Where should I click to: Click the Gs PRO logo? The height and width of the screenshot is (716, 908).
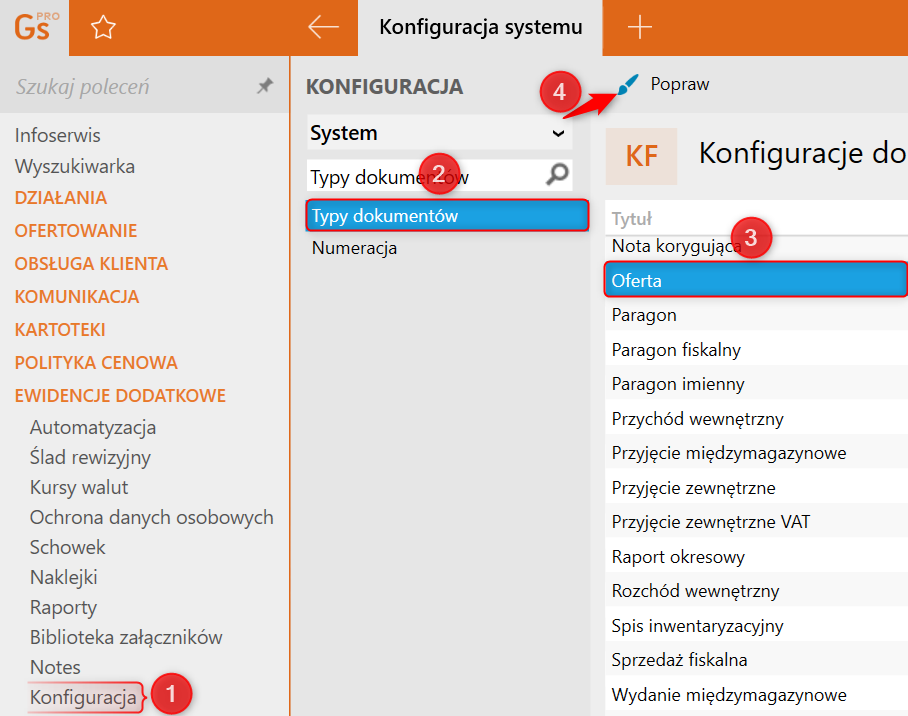[36, 27]
